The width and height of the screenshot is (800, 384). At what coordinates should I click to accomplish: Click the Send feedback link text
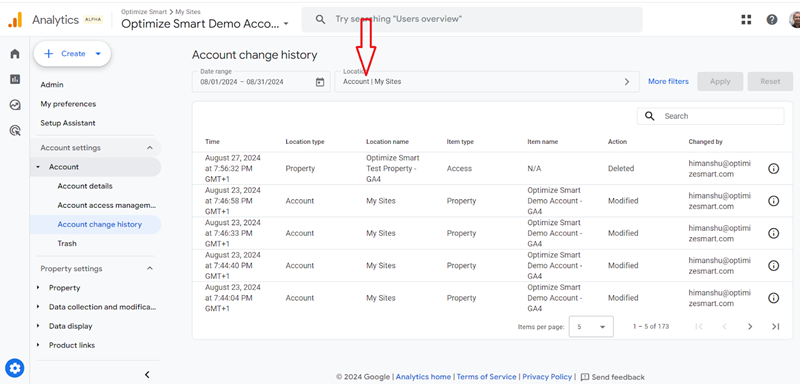click(618, 377)
